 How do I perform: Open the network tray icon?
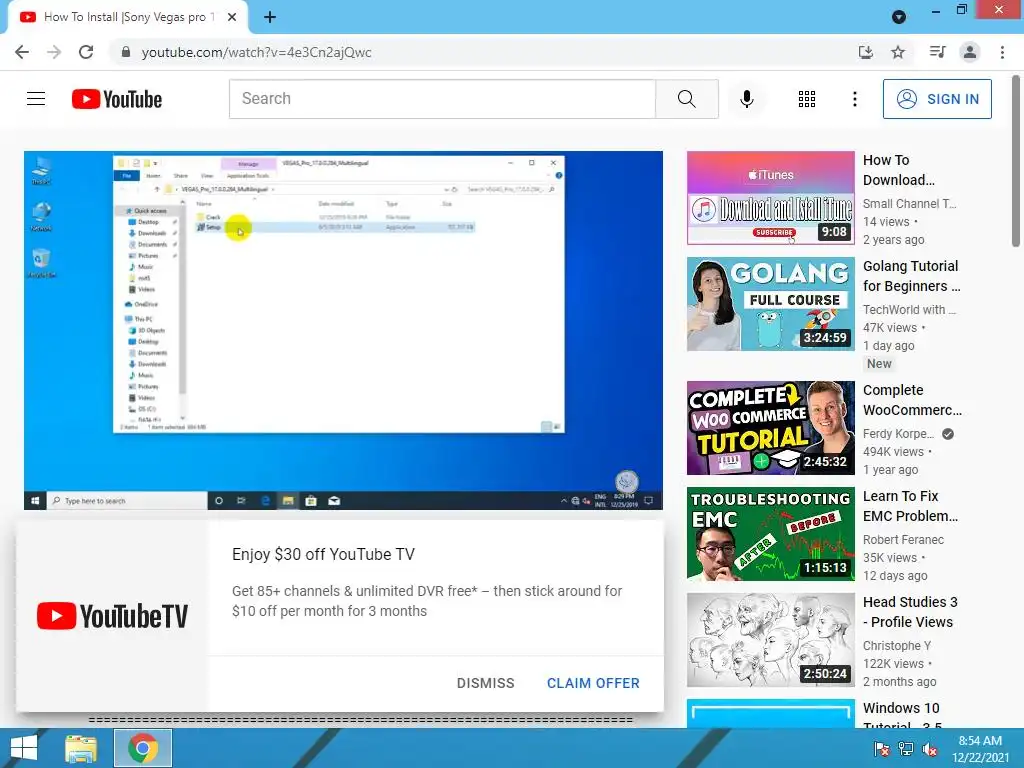[906, 749]
